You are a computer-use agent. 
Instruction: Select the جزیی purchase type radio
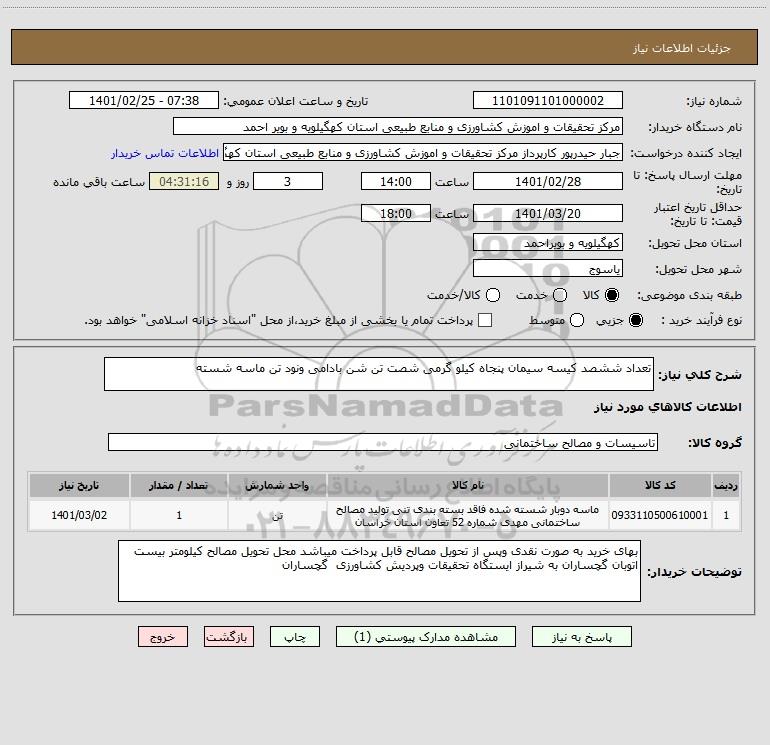636,320
